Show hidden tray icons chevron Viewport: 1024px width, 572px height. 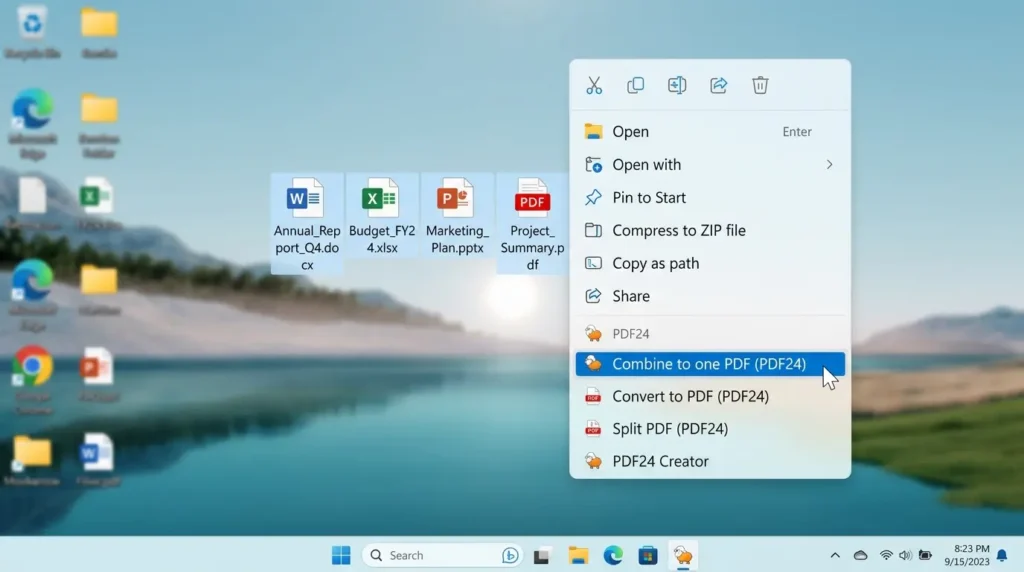tap(835, 556)
